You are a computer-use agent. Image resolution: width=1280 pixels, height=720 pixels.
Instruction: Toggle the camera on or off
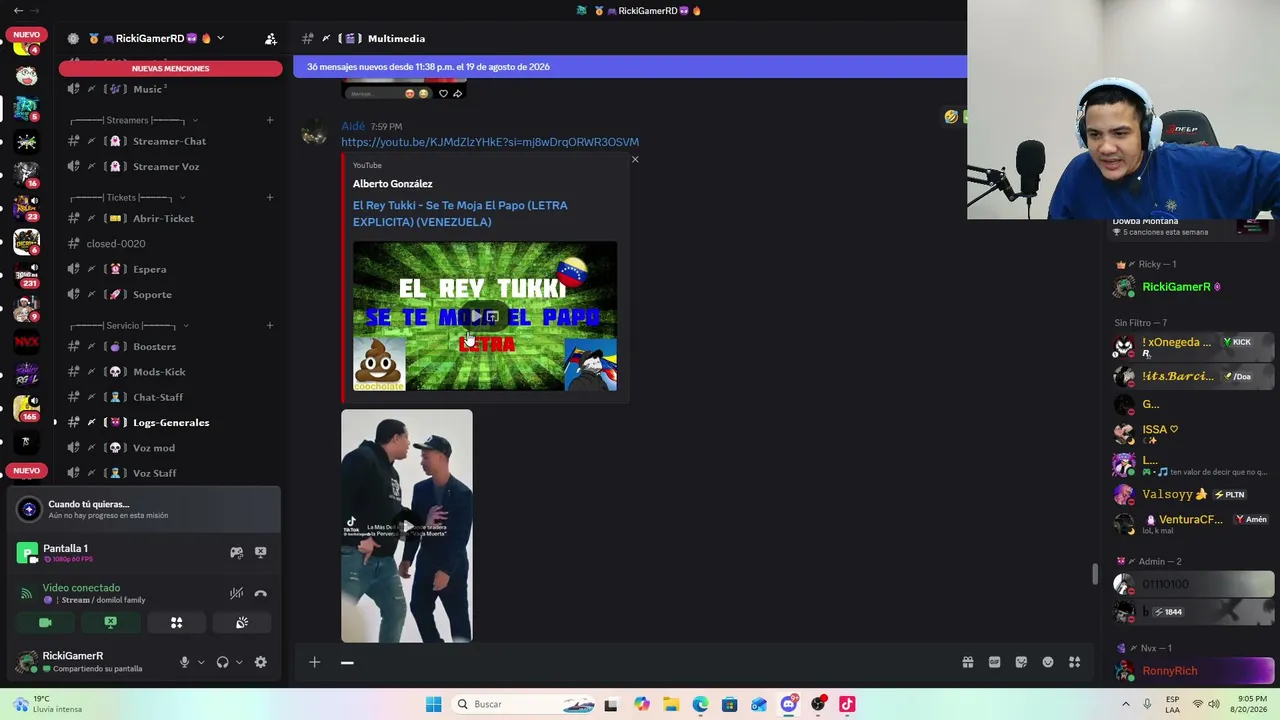45,623
